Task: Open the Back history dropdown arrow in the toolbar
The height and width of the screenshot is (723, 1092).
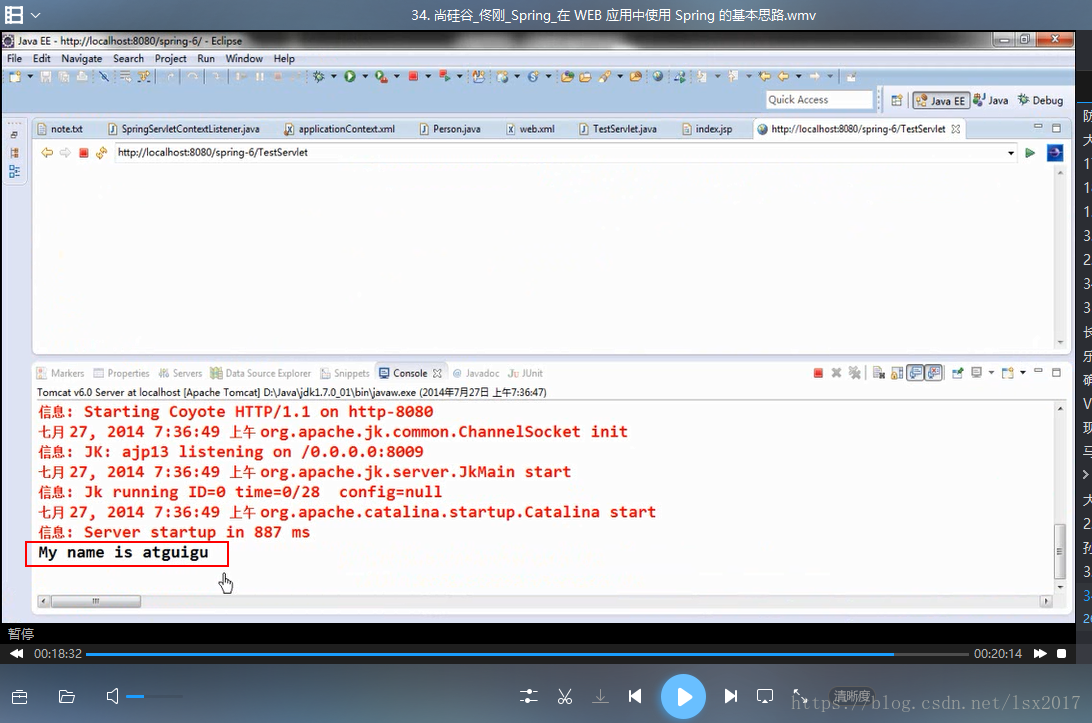Action: pos(798,77)
